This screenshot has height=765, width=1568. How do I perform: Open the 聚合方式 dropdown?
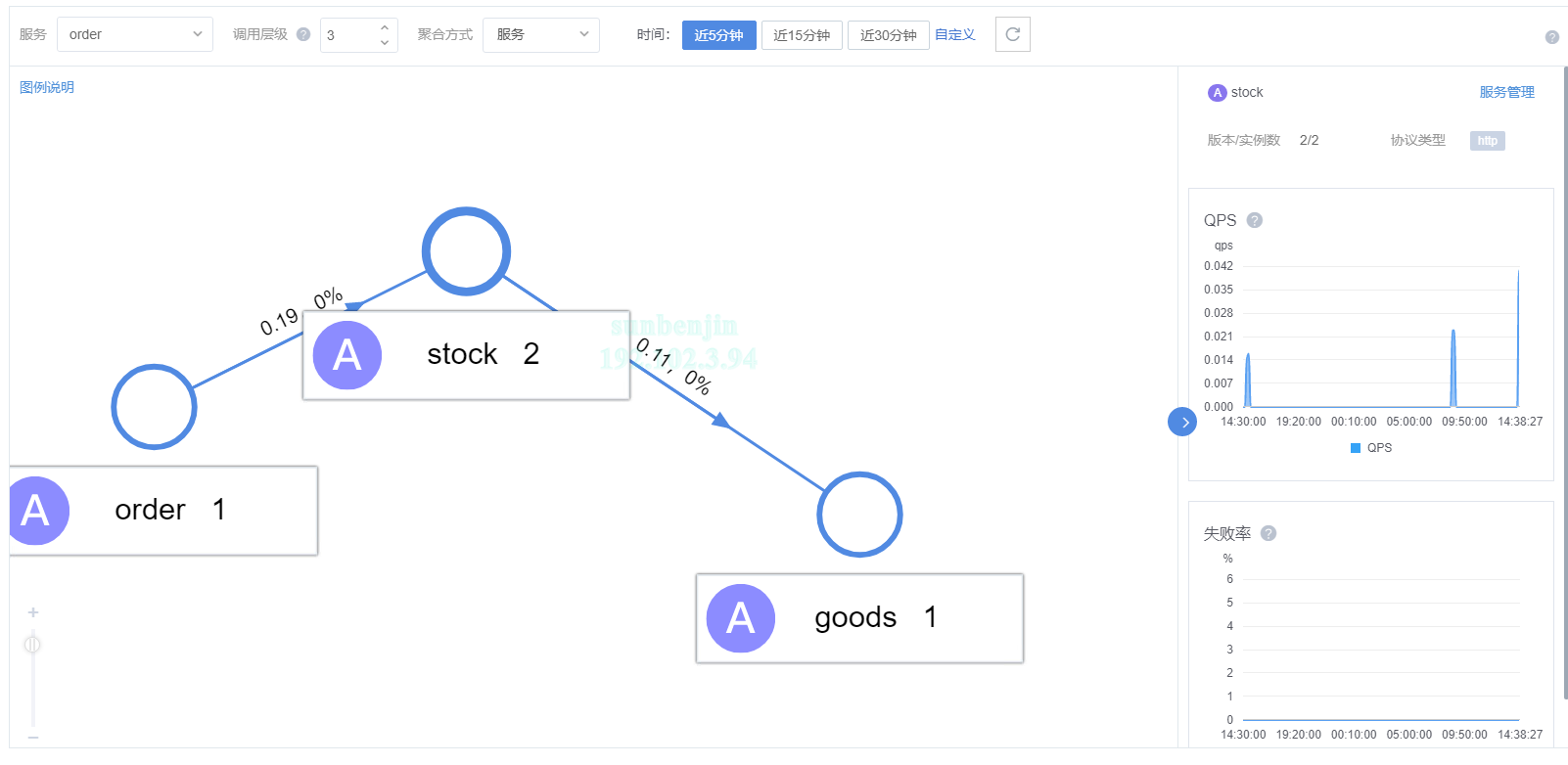point(540,34)
